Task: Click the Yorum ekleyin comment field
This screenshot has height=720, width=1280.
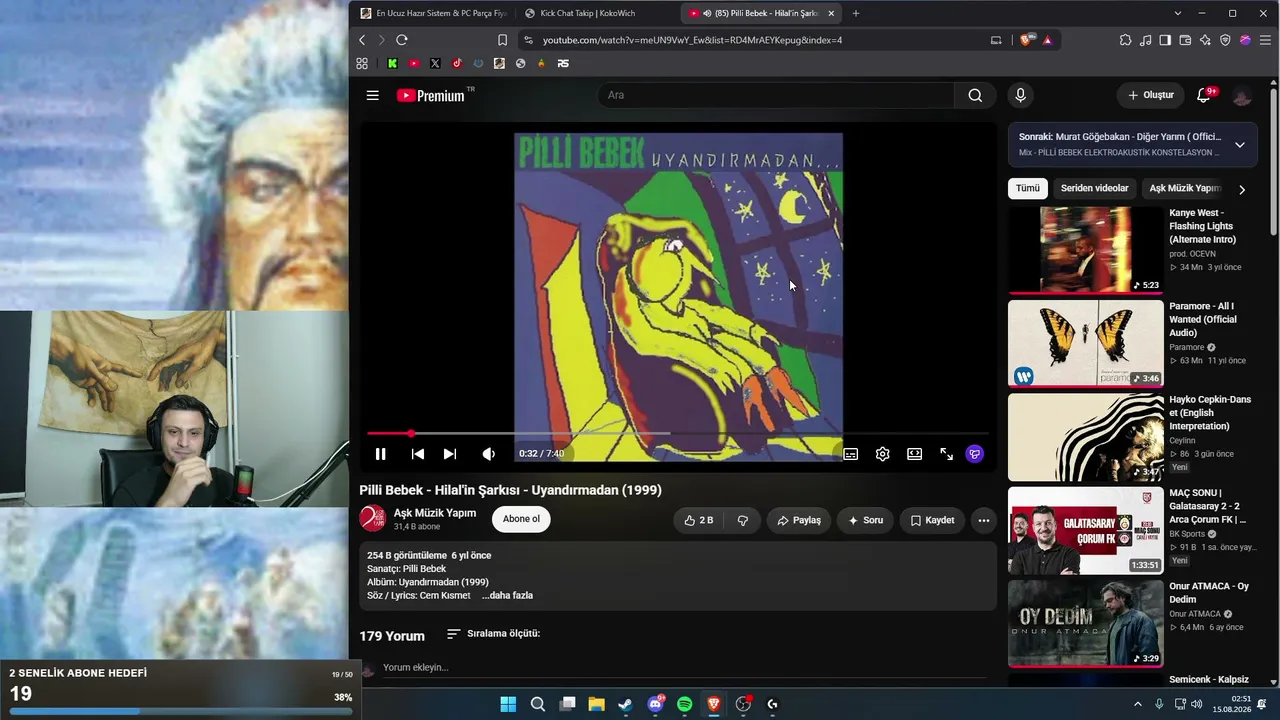Action: 684,668
